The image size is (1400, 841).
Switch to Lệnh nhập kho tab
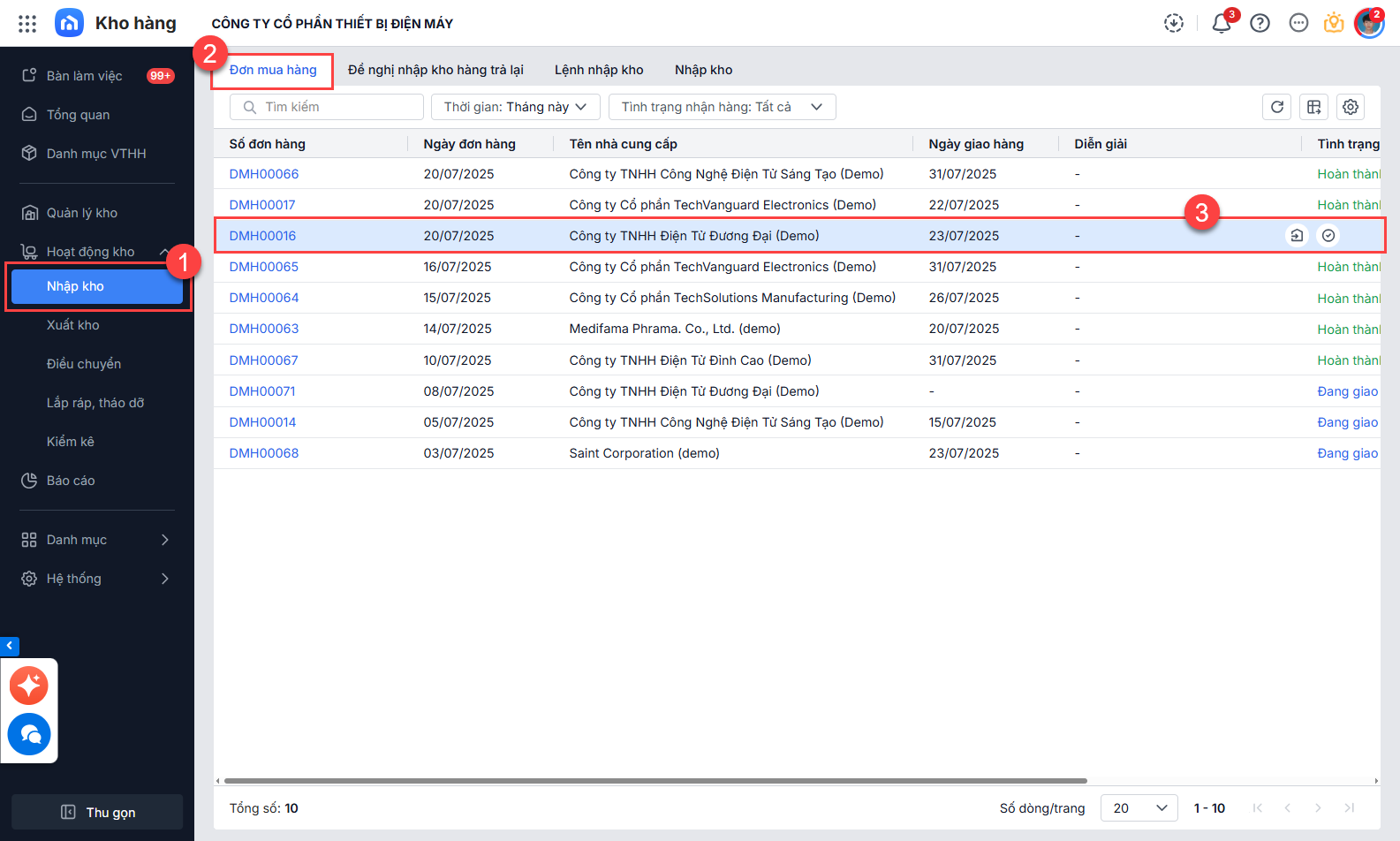[599, 70]
